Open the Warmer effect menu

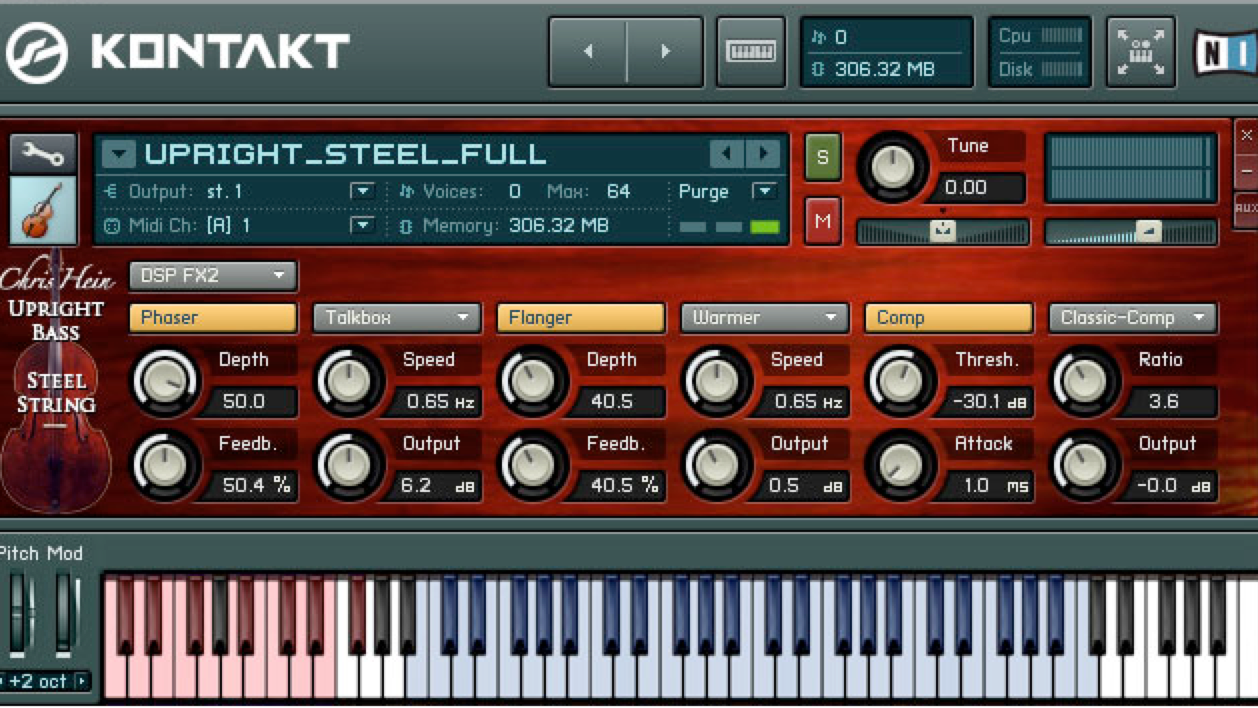[x=764, y=318]
